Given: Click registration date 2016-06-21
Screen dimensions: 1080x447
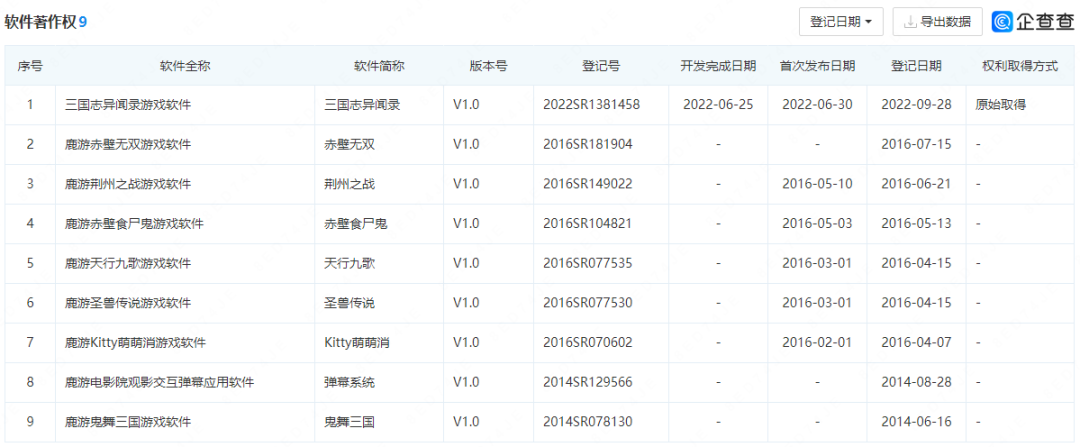Looking at the screenshot, I should coord(916,184).
